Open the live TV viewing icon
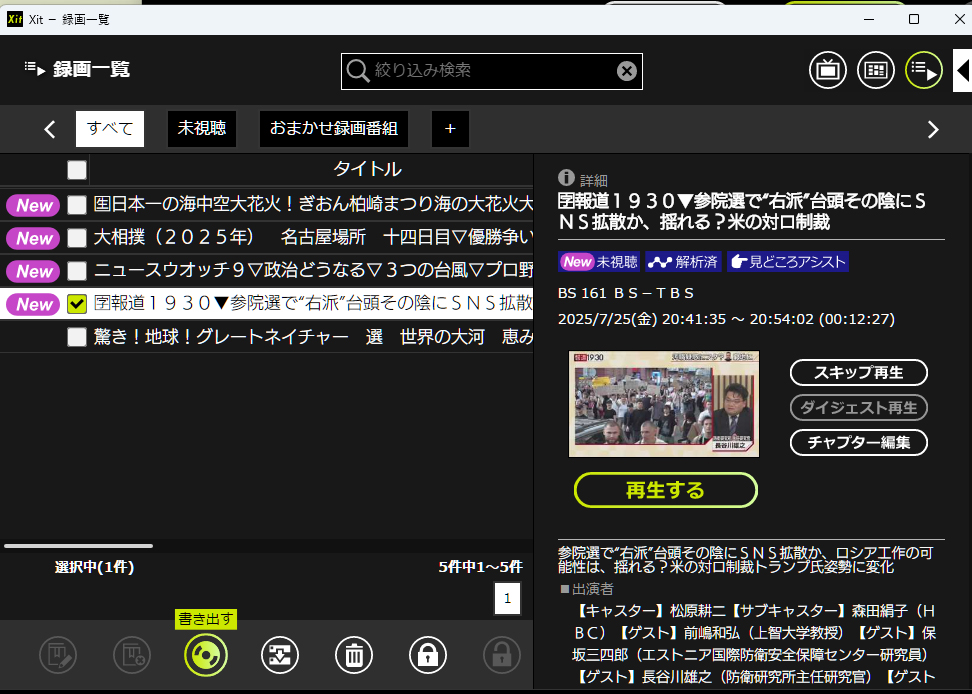The width and height of the screenshot is (972, 694). coord(828,70)
